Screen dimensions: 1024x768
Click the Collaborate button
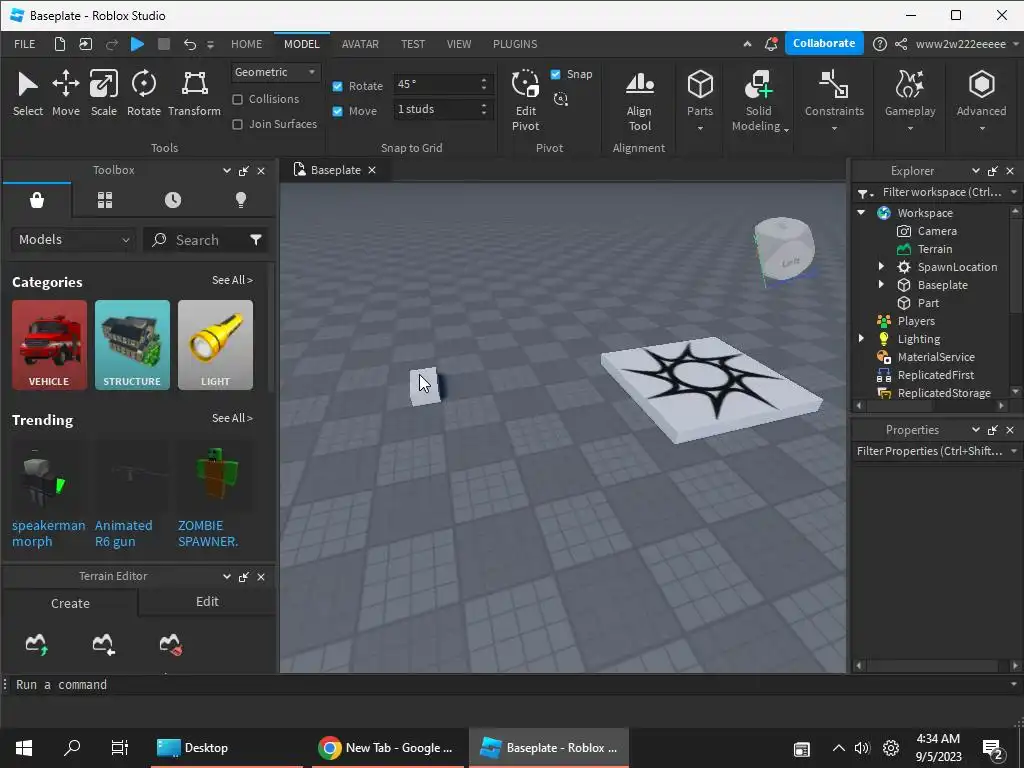click(x=824, y=43)
